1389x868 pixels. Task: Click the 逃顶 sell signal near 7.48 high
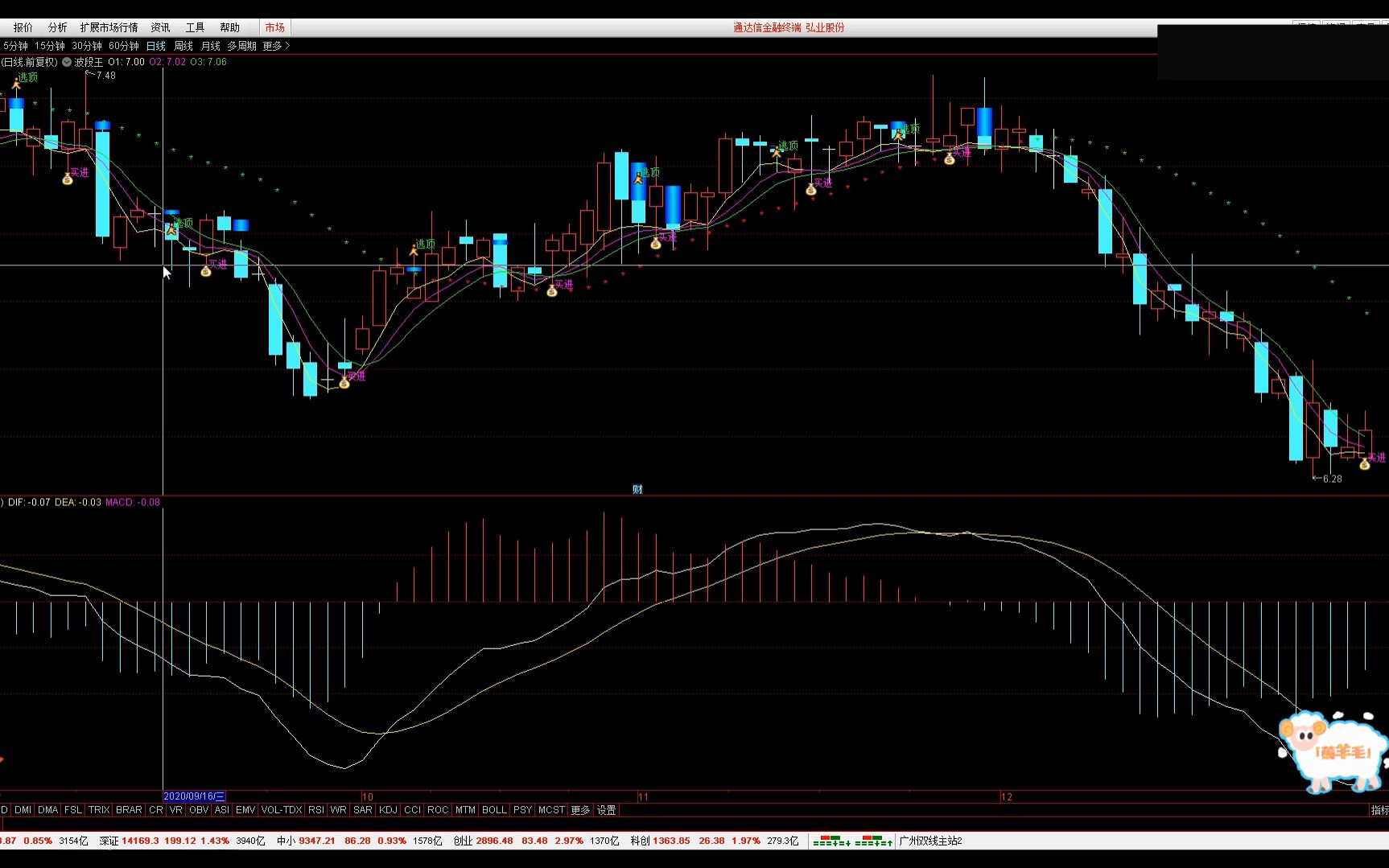(x=27, y=78)
